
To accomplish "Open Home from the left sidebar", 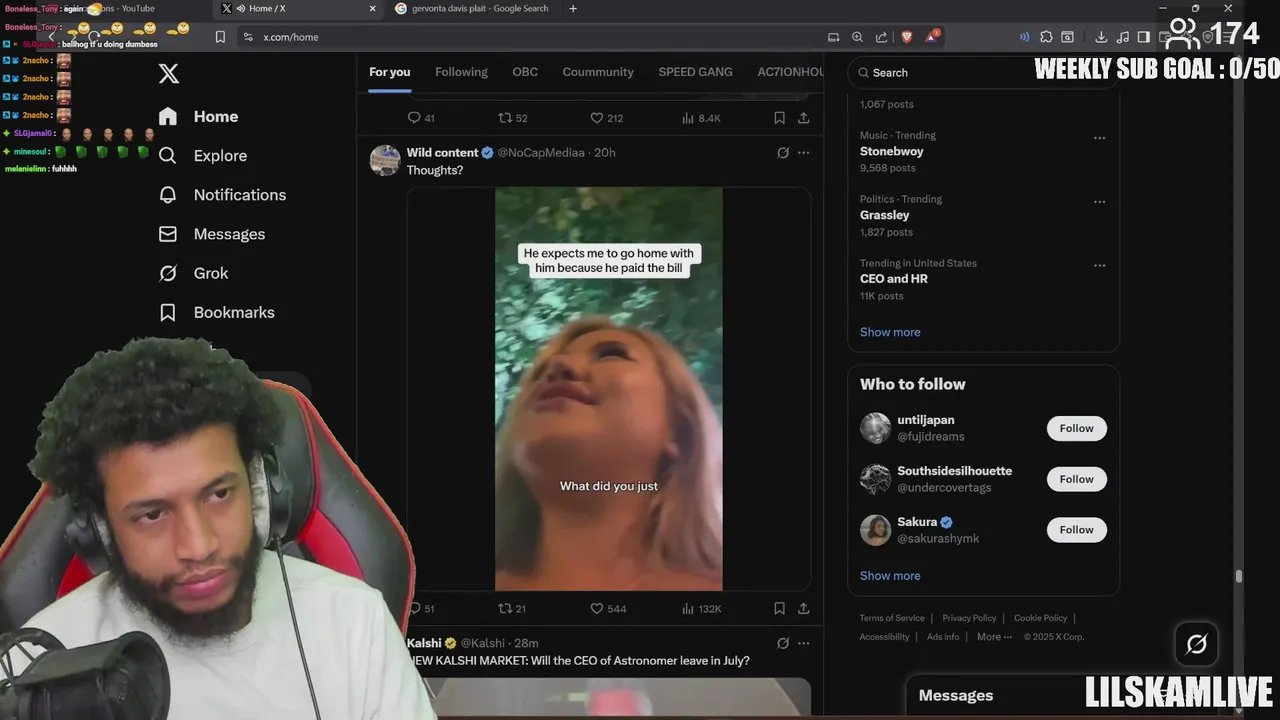I will tap(199, 116).
